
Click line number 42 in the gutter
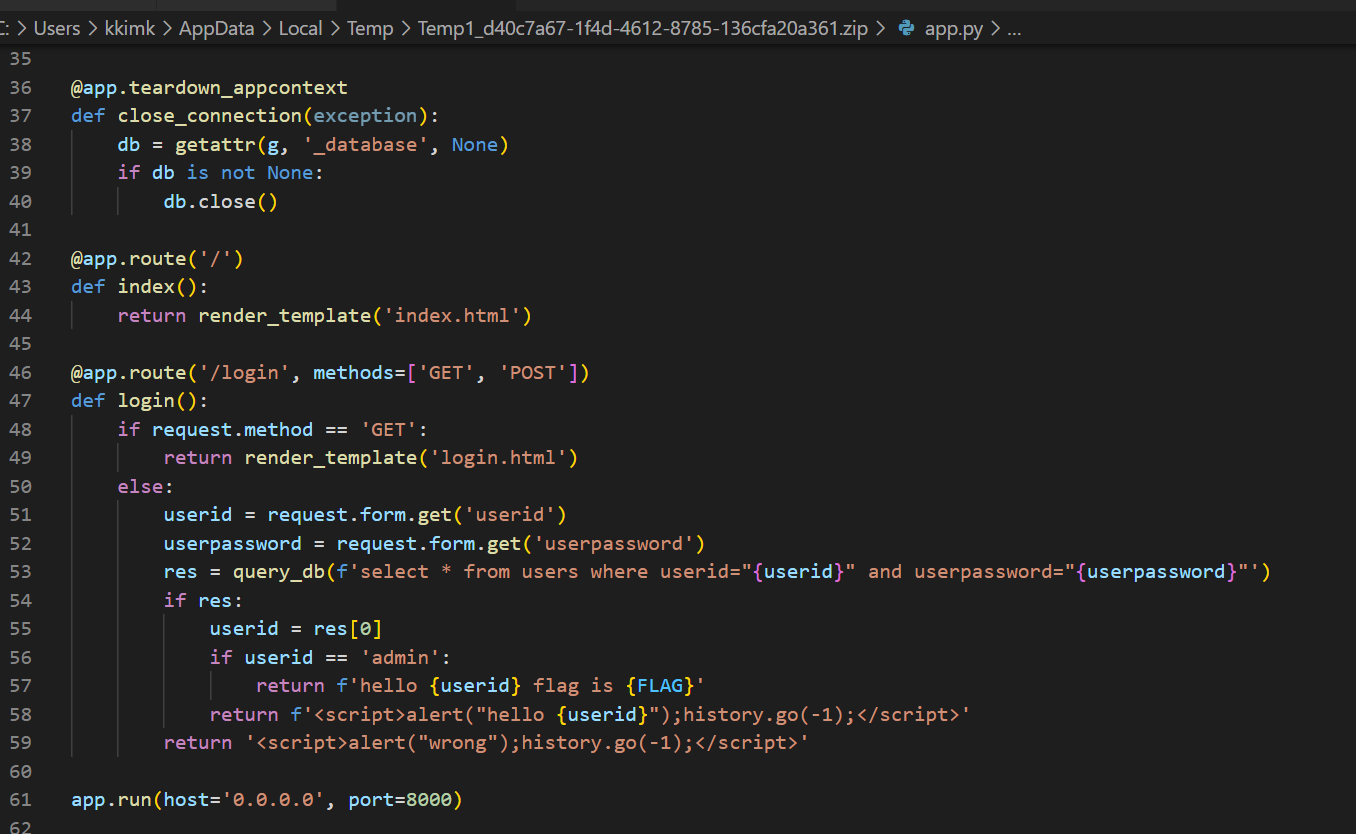tap(20, 259)
